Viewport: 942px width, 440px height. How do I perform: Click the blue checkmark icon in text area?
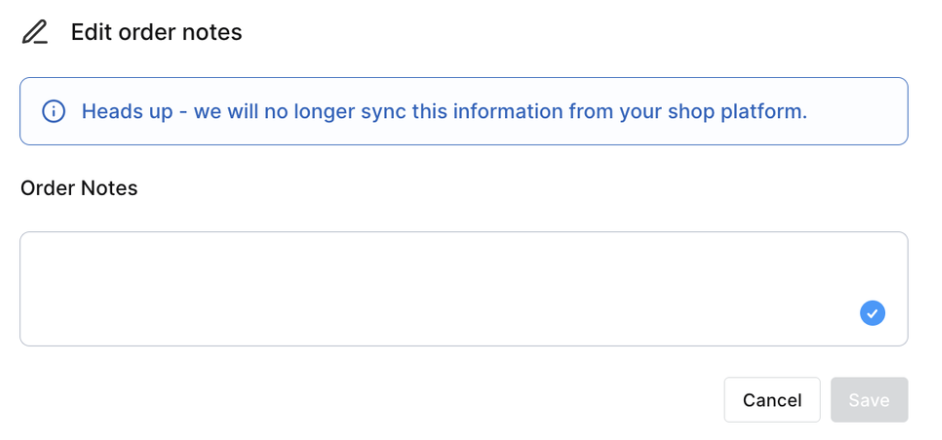[872, 314]
